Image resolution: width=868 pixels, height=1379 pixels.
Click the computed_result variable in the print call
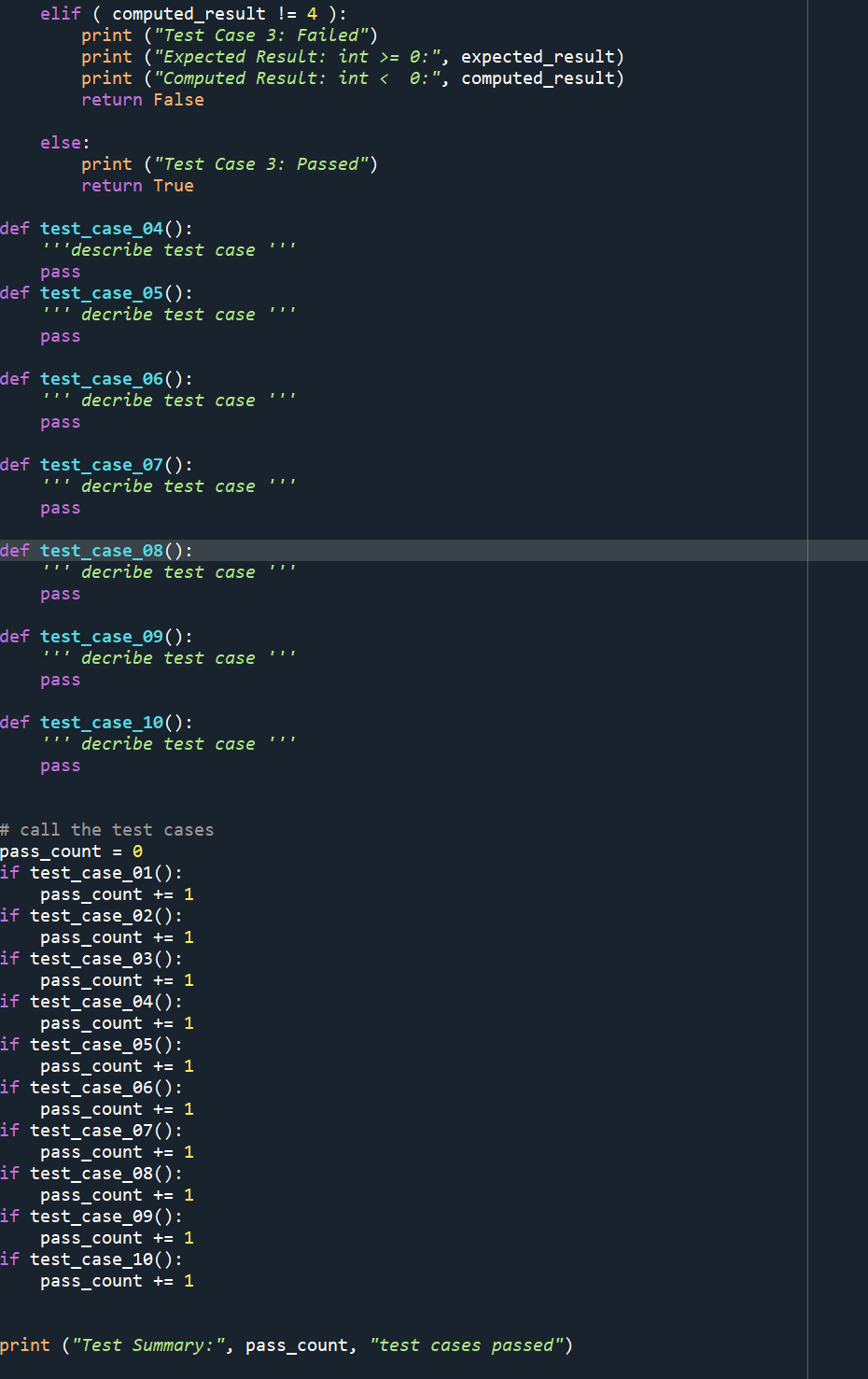pos(541,77)
